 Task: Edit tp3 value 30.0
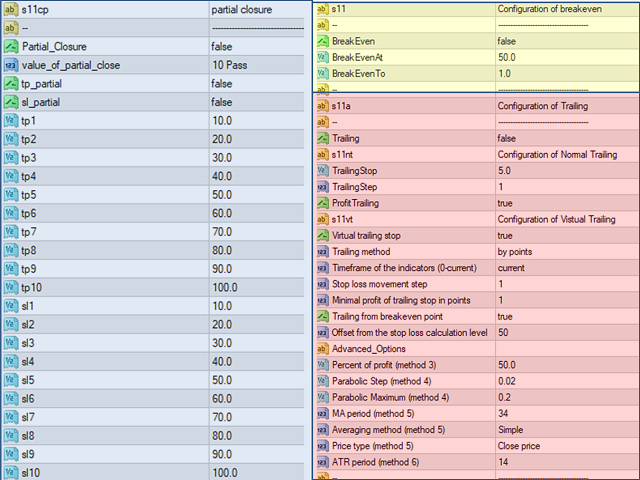[x=222, y=158]
